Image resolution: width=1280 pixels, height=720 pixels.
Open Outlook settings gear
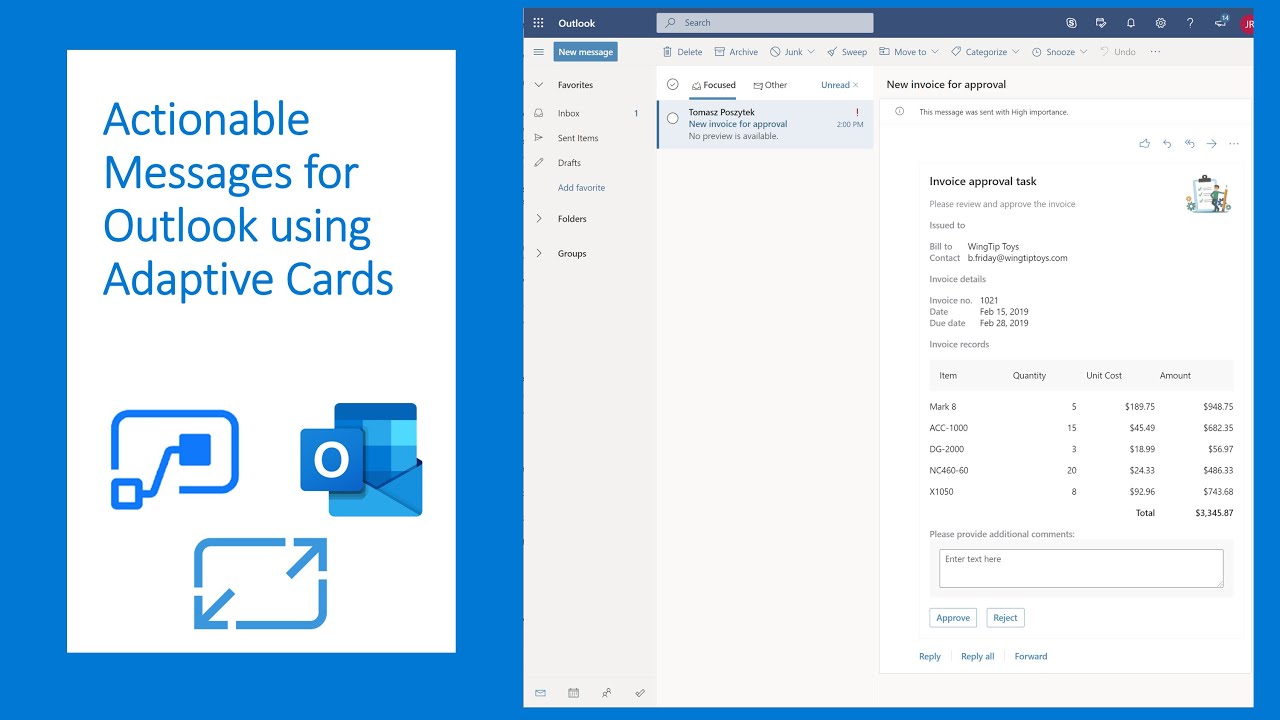[1161, 23]
